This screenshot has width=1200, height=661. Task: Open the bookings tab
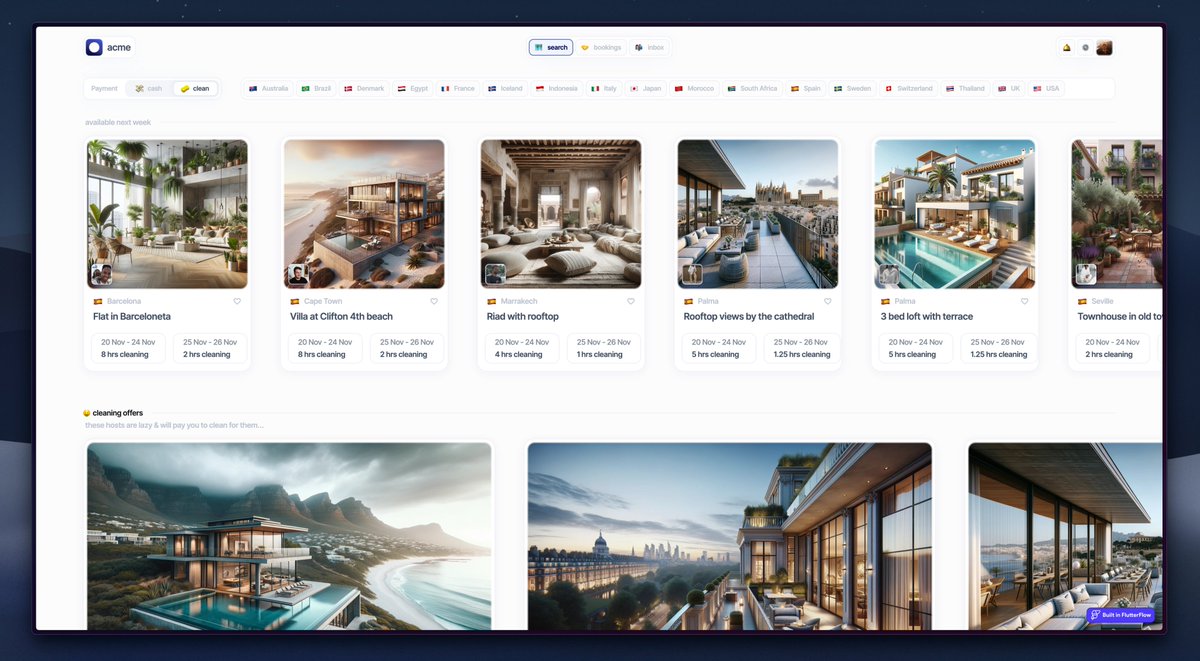[600, 47]
